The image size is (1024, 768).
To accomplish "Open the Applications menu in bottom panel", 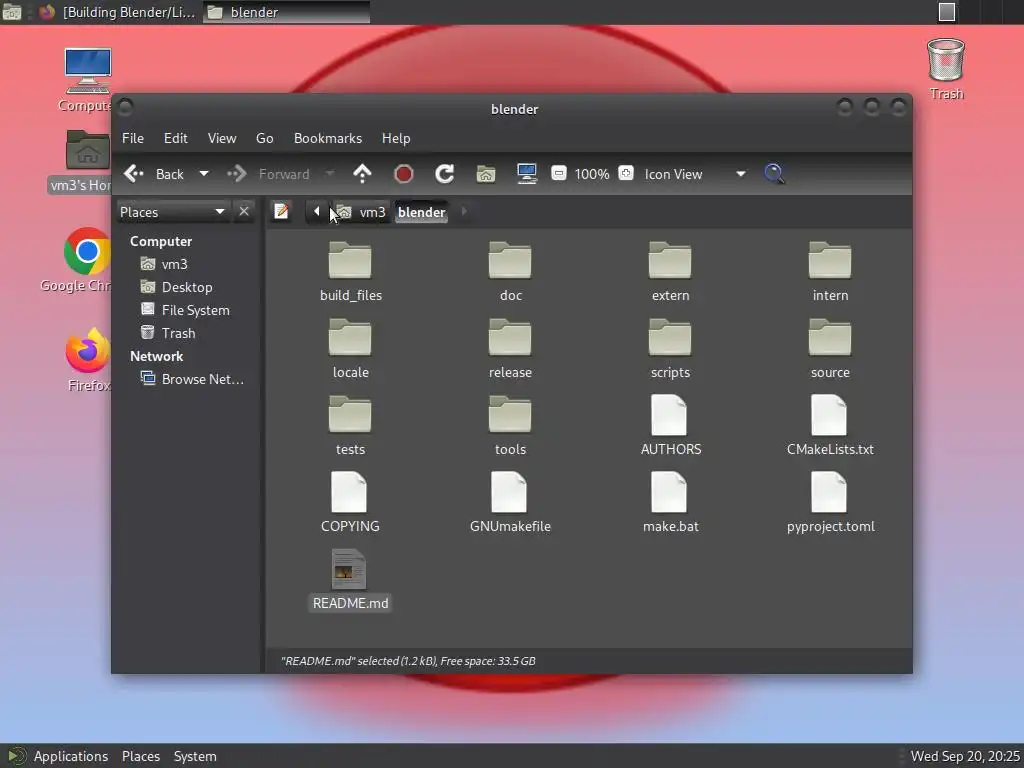I will click(x=71, y=756).
